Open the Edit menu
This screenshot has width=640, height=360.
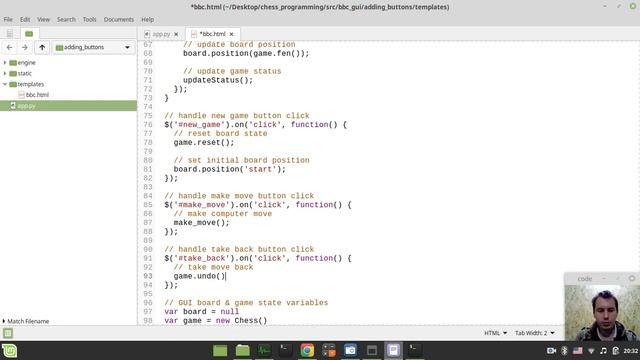25,19
